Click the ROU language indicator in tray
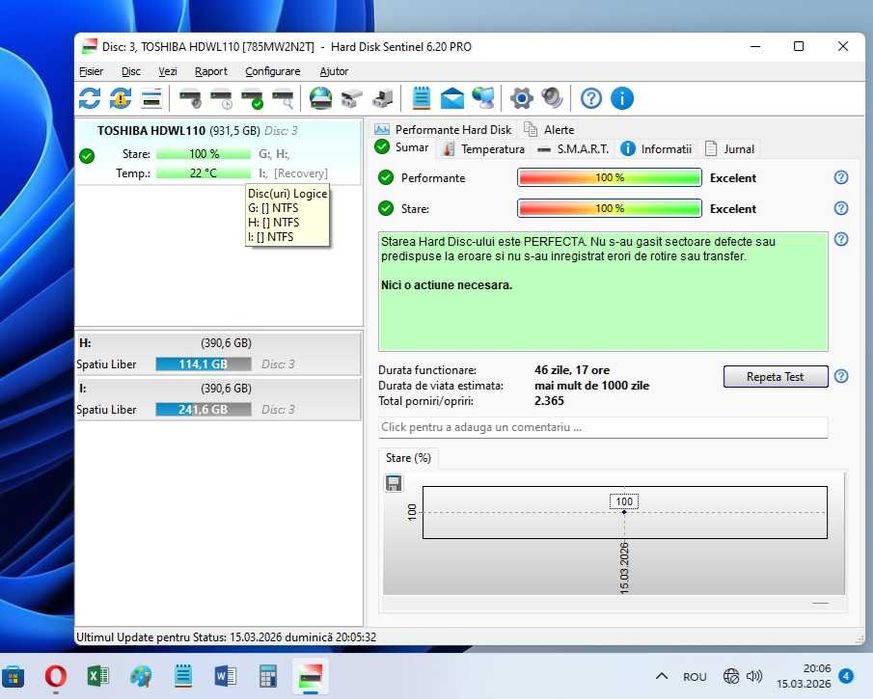 click(695, 677)
